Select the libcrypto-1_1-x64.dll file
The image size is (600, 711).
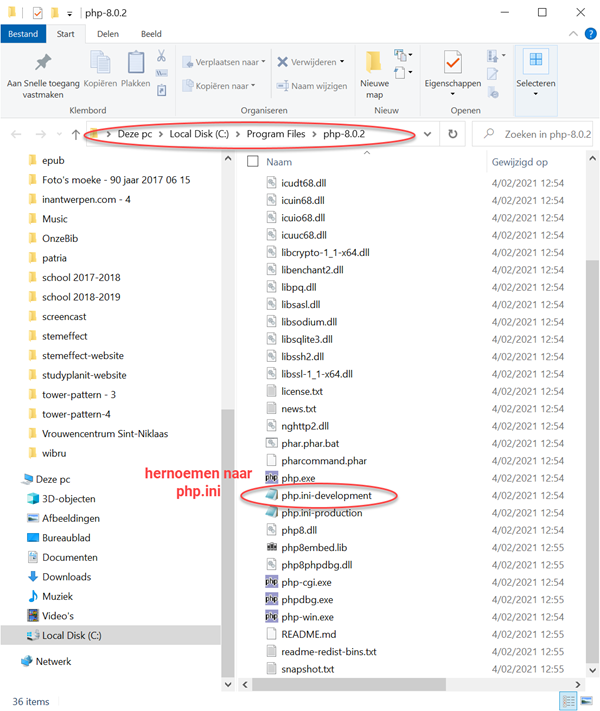point(325,253)
